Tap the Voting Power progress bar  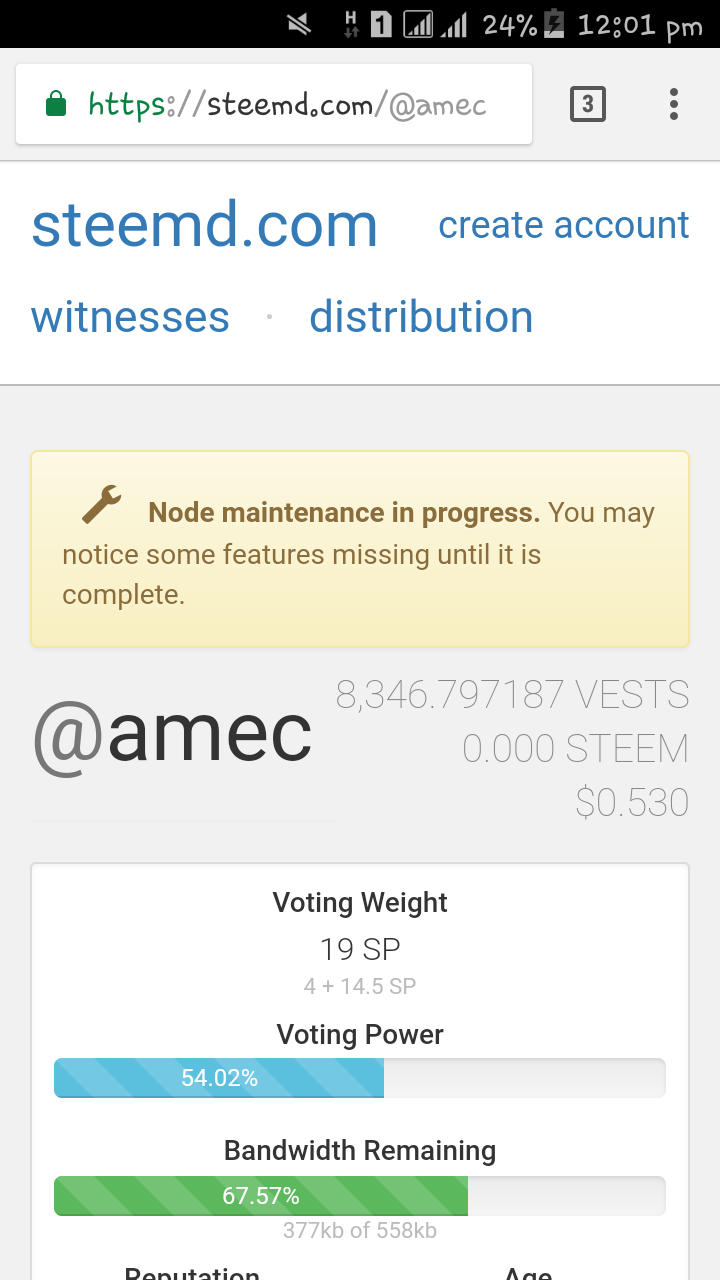click(x=360, y=1078)
